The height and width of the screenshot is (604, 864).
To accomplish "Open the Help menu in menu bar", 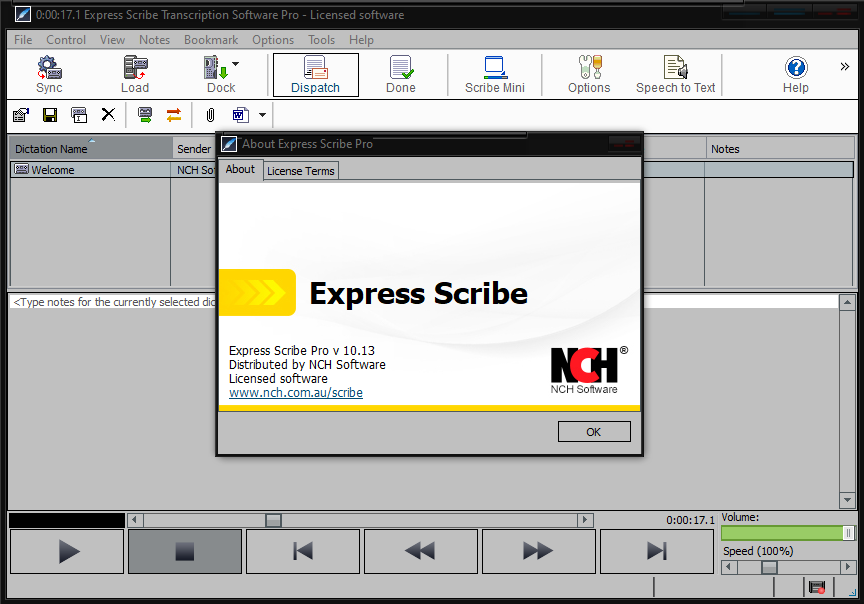I will pos(361,40).
